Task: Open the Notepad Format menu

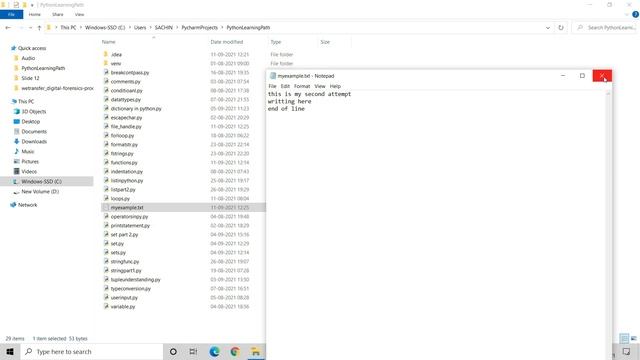Action: click(x=302, y=86)
